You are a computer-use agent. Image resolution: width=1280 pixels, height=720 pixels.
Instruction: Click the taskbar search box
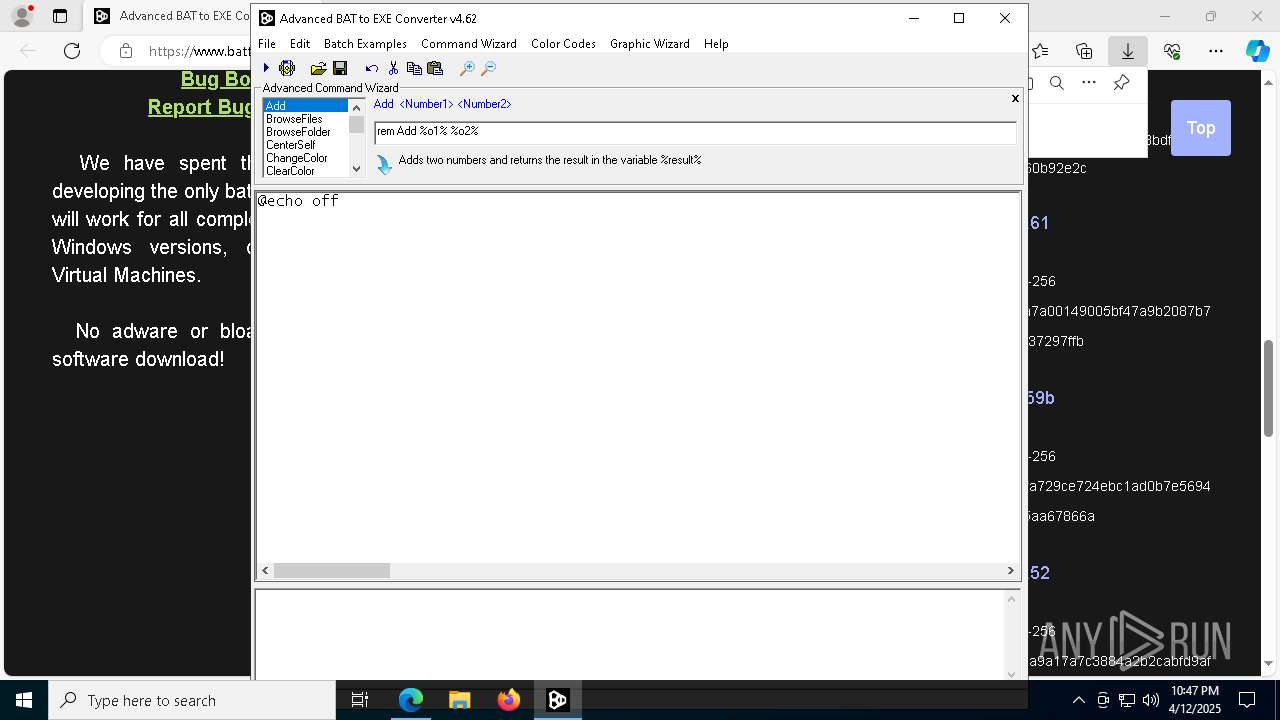click(x=192, y=700)
